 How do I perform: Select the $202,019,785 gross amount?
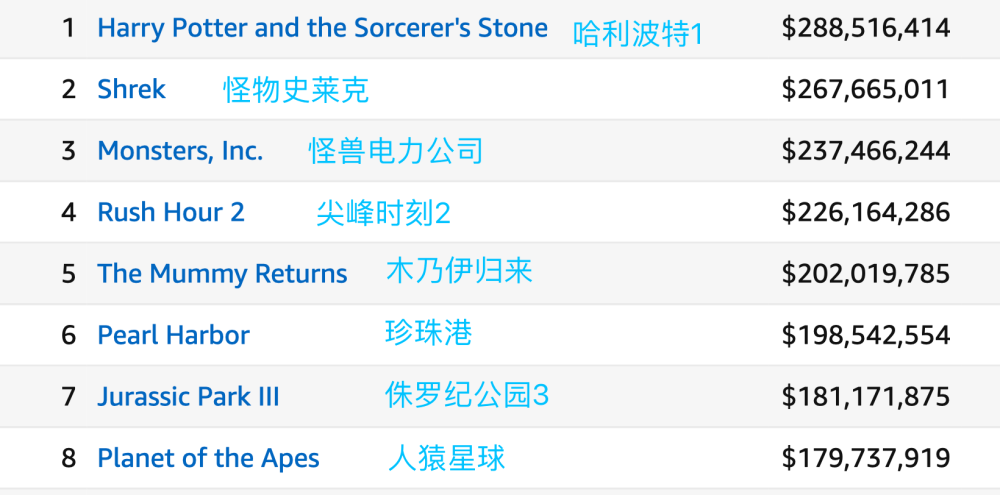click(x=865, y=274)
